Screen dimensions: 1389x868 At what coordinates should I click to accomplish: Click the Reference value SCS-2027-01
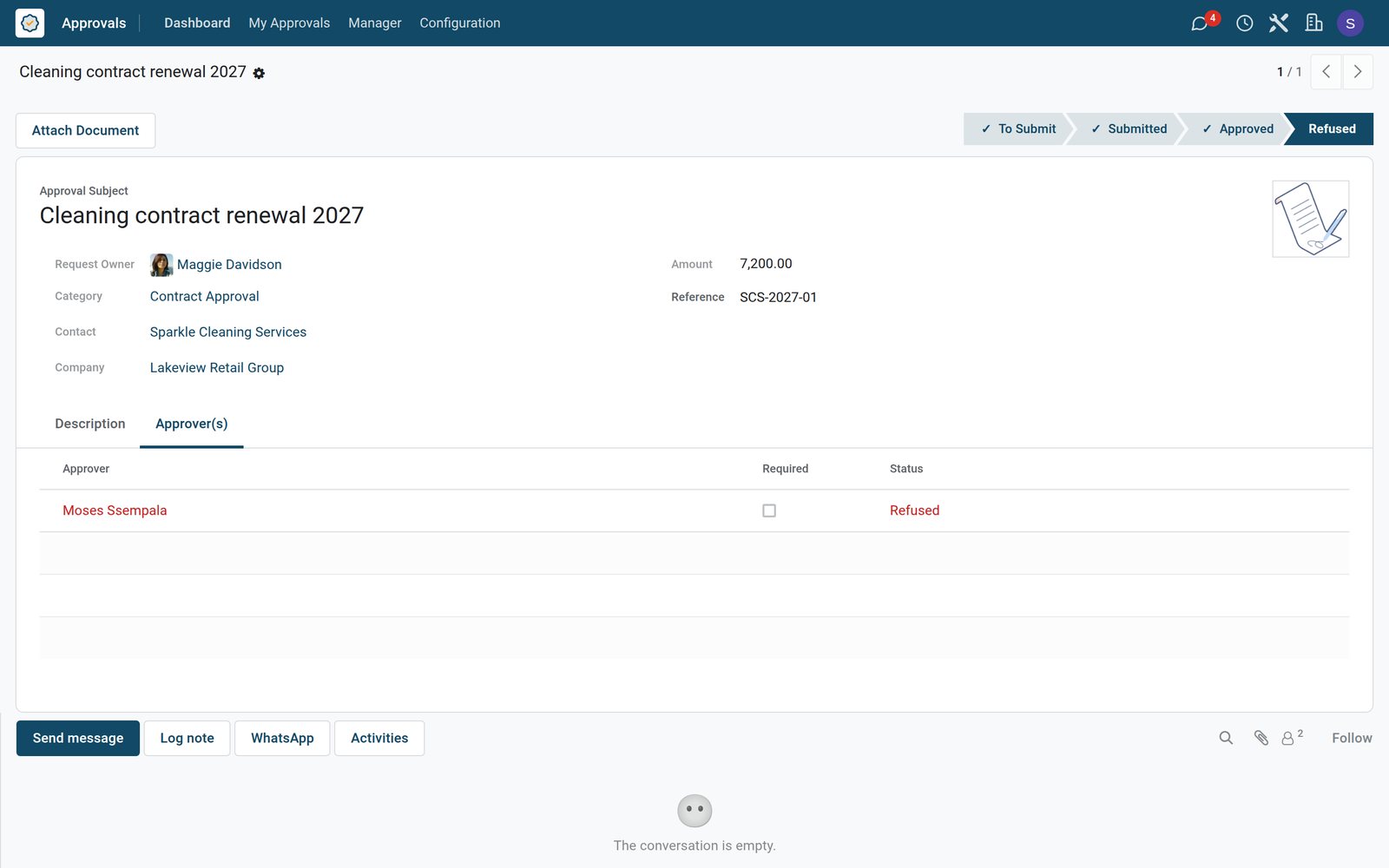click(x=778, y=297)
